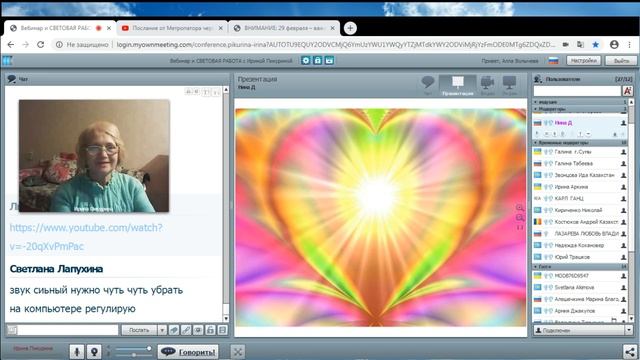The height and width of the screenshot is (360, 640).
Task: Switch to the Экран screen share tab
Action: point(509,85)
